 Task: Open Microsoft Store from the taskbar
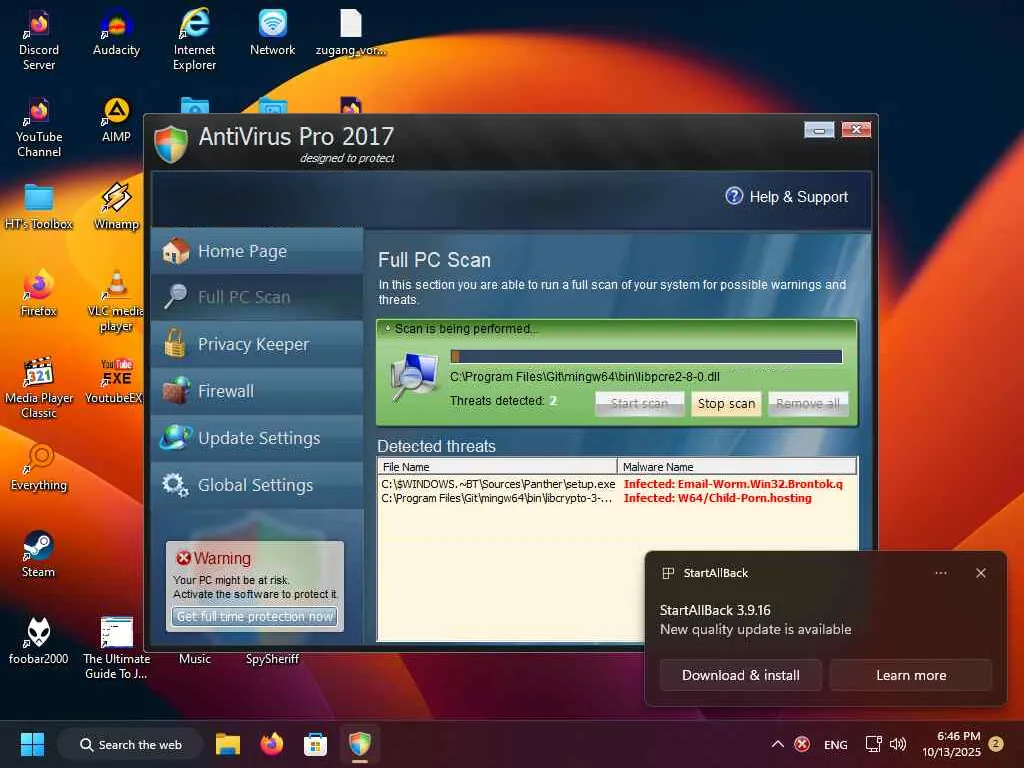315,744
